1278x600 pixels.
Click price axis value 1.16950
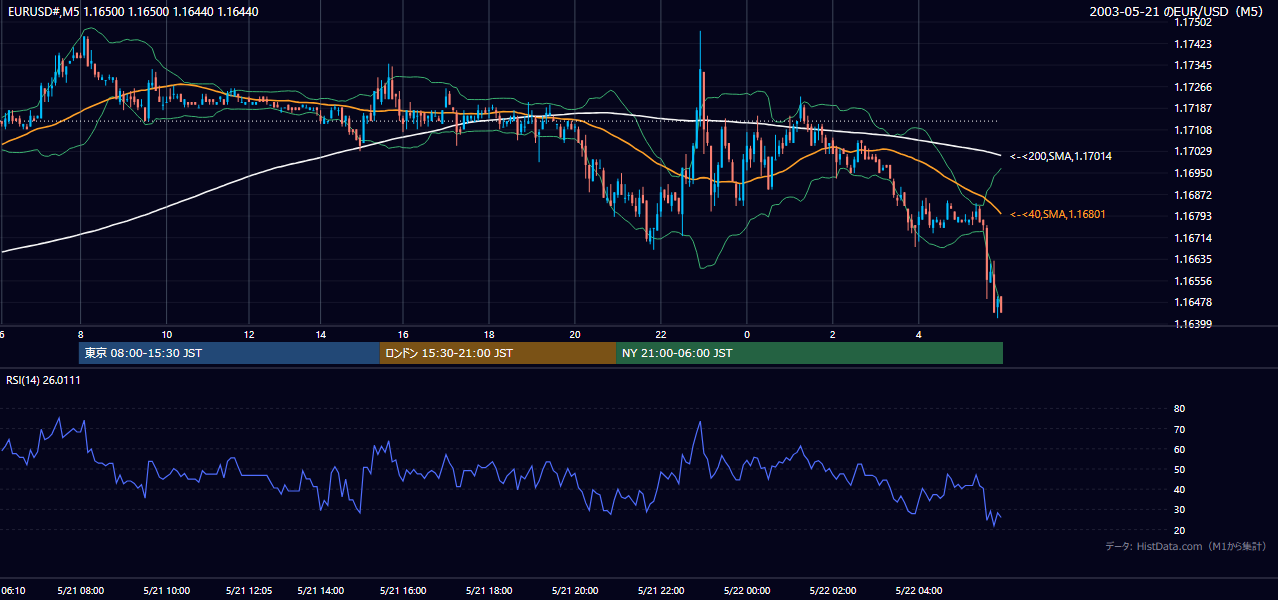[1192, 173]
